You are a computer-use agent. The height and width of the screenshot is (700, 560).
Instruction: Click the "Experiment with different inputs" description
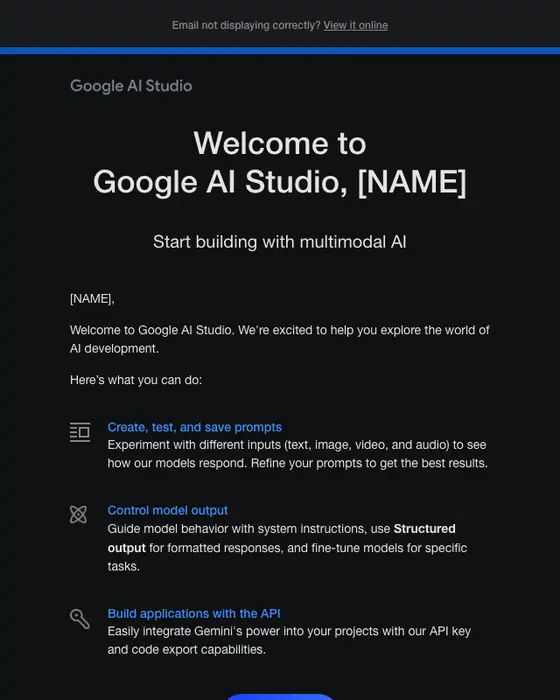pos(297,454)
